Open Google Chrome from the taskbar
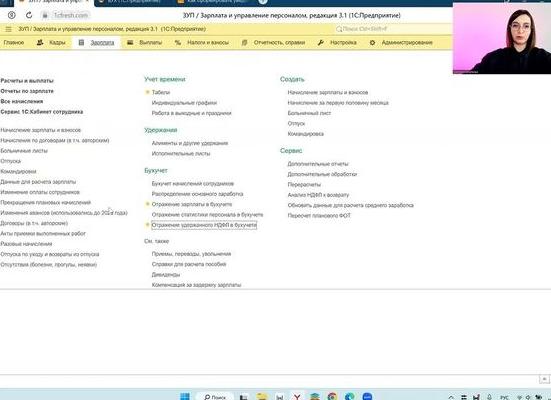 (x=332, y=397)
